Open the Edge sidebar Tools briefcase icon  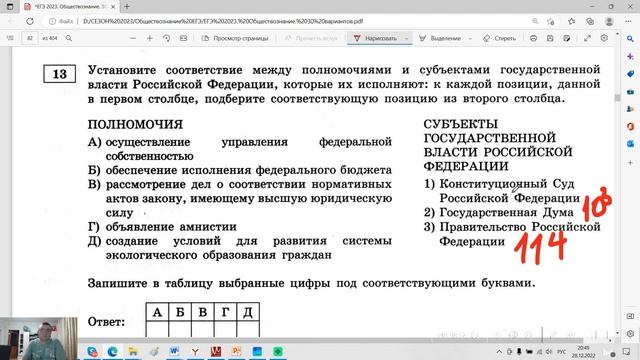(630, 91)
